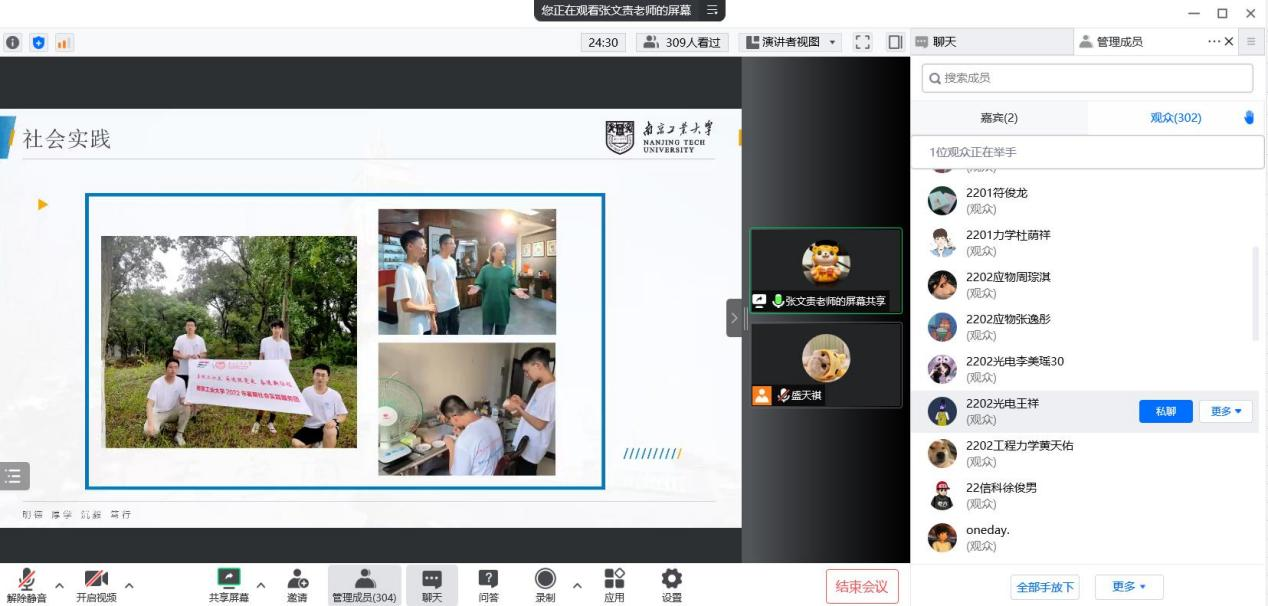Screen dimensions: 1268x606
Task: Open the Invite (邀请) icon
Action: point(297,585)
